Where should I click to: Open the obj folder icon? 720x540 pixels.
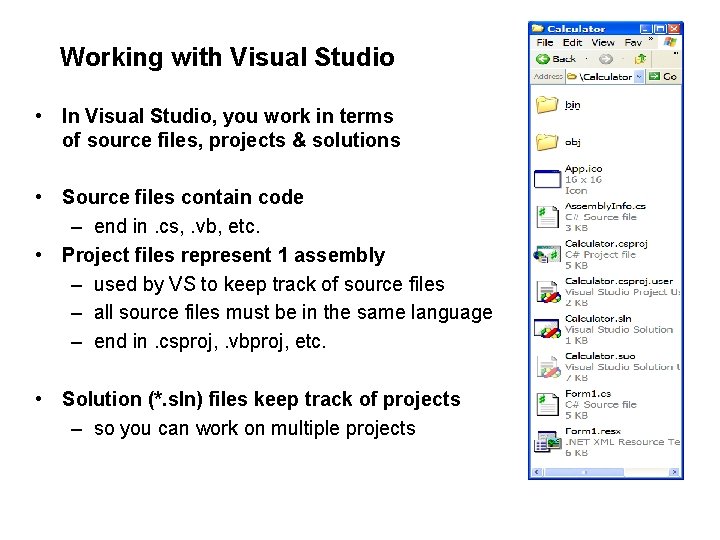coord(547,142)
